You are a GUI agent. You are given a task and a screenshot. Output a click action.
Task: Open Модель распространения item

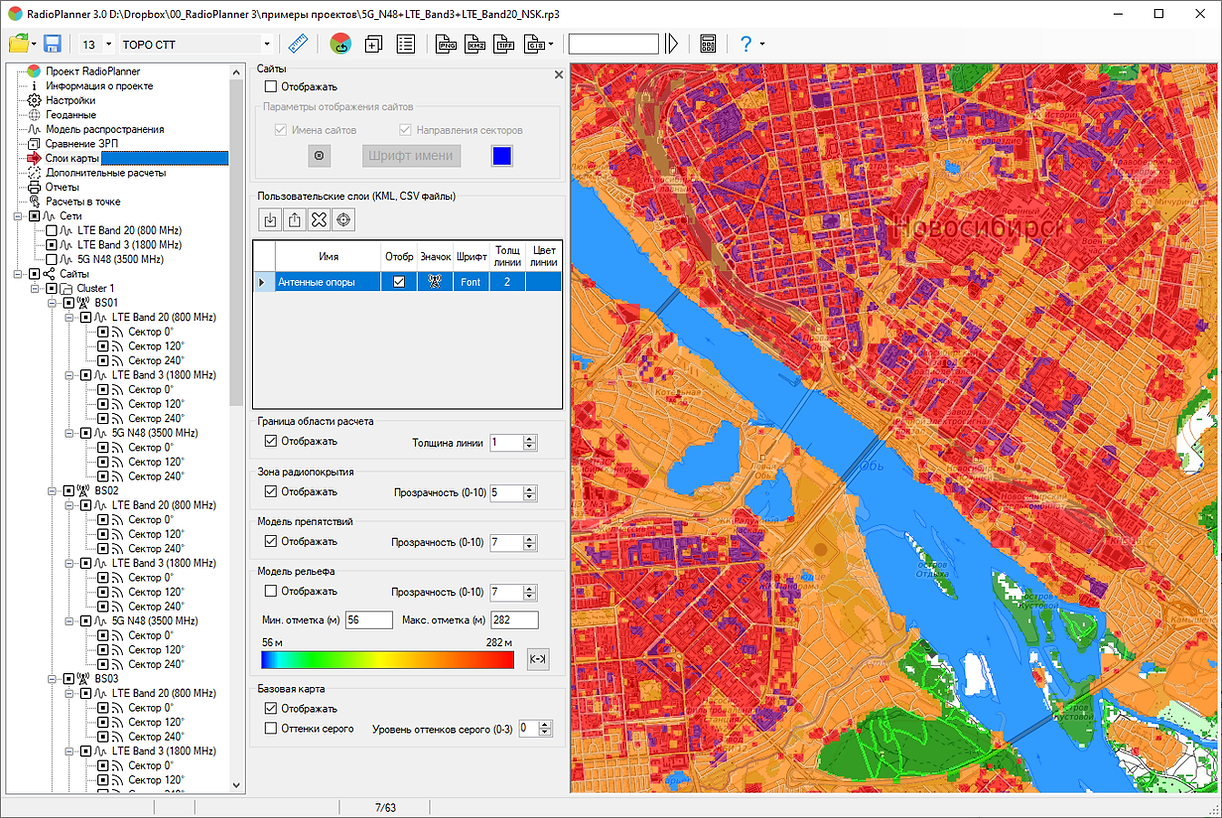(x=104, y=129)
